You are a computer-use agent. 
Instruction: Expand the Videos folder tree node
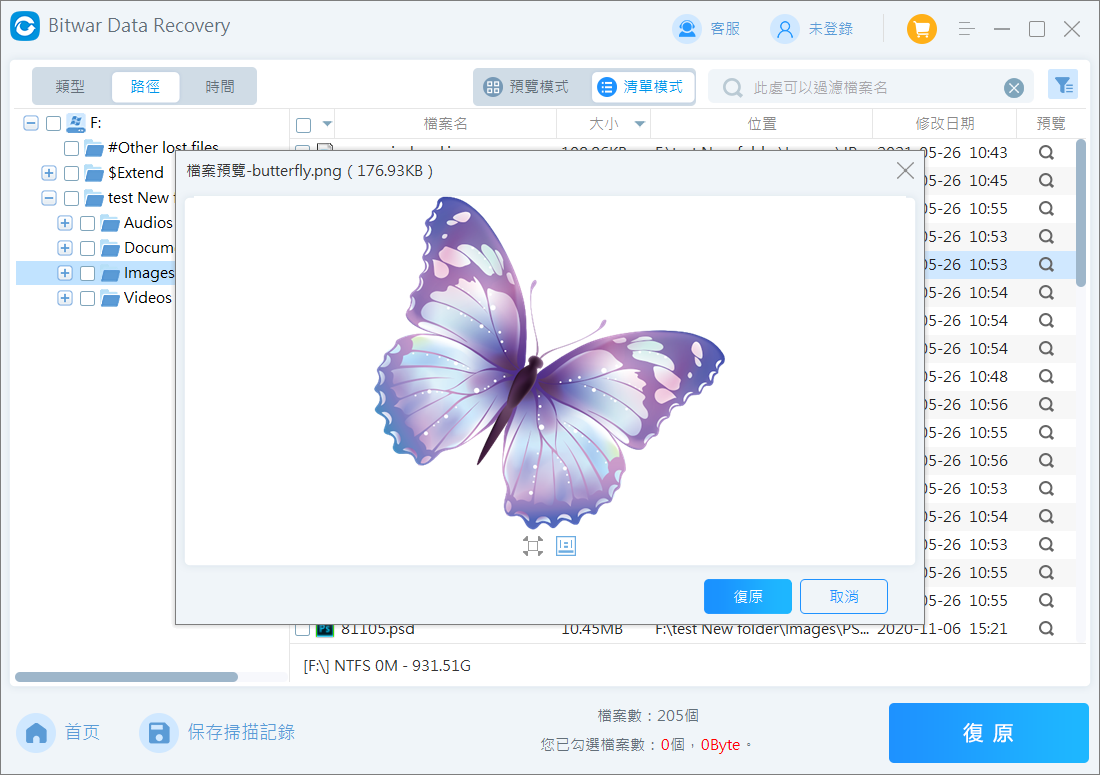pos(65,298)
